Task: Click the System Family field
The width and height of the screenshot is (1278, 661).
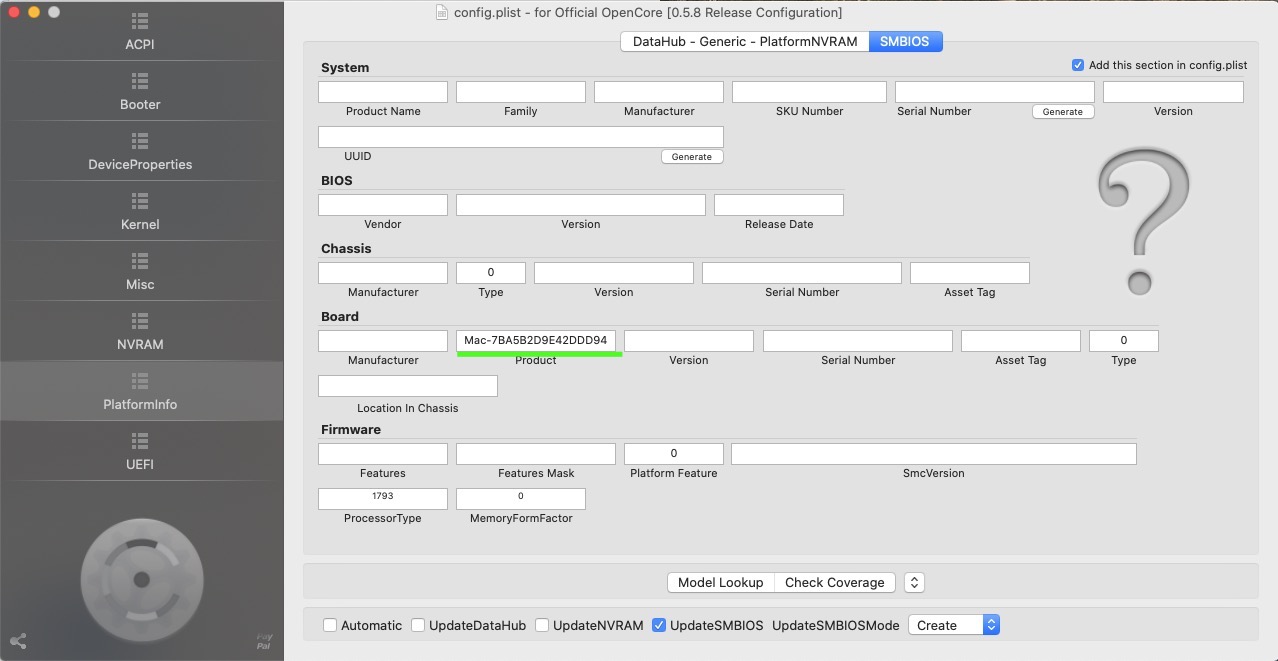Action: (x=521, y=92)
